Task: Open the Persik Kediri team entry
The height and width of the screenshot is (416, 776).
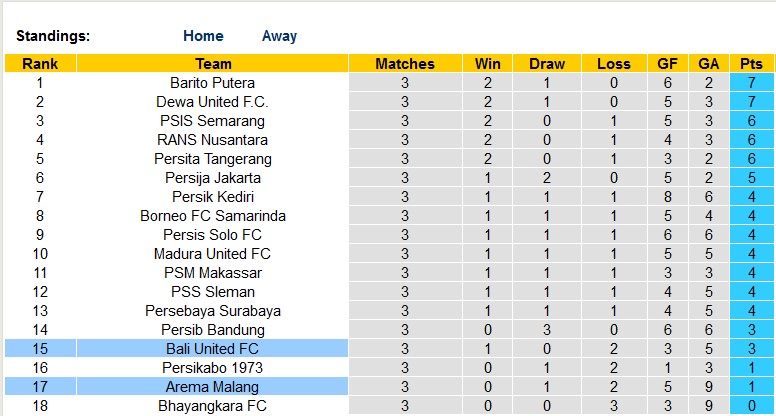Action: tap(213, 196)
